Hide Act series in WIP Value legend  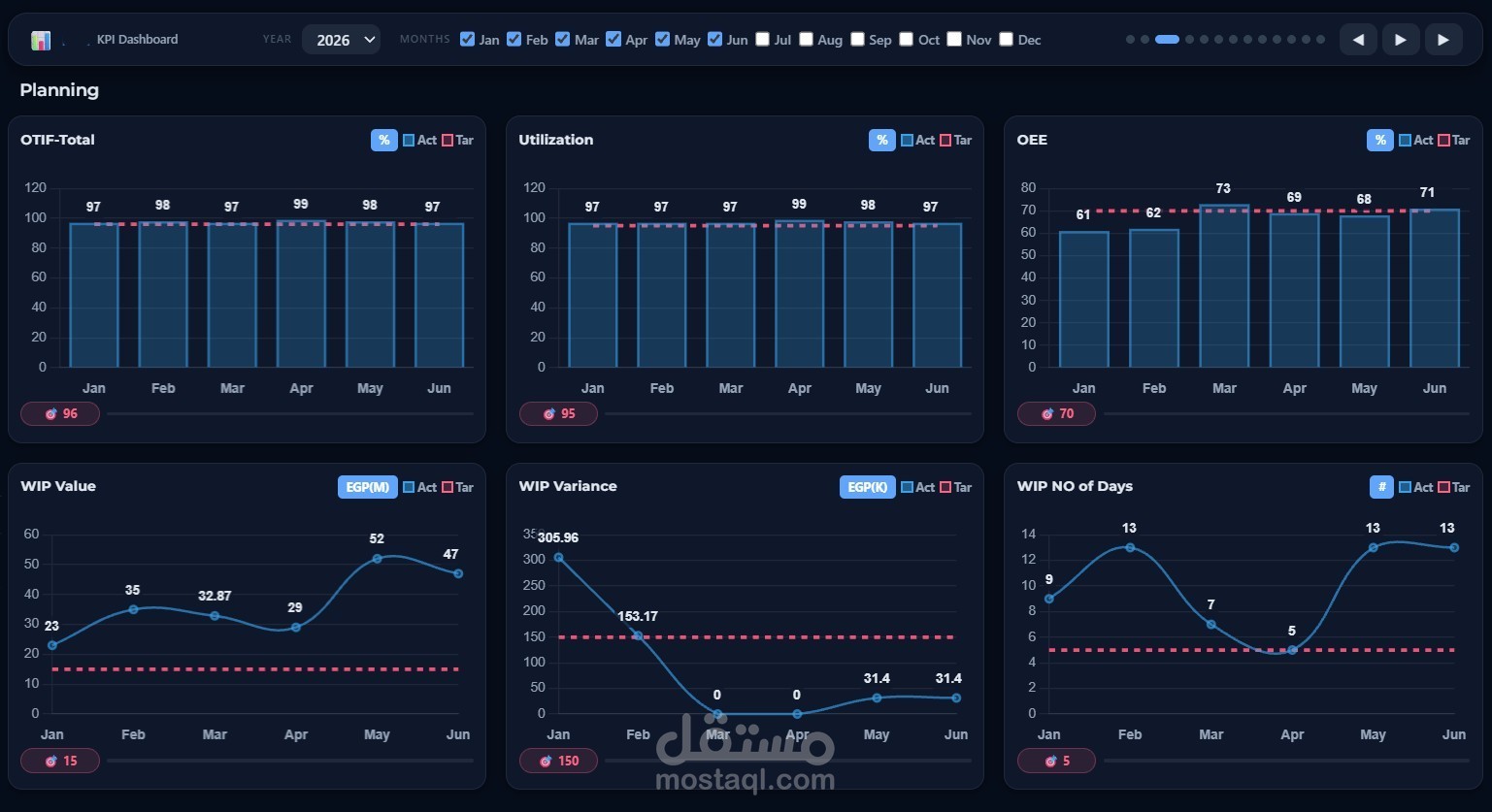[419, 487]
